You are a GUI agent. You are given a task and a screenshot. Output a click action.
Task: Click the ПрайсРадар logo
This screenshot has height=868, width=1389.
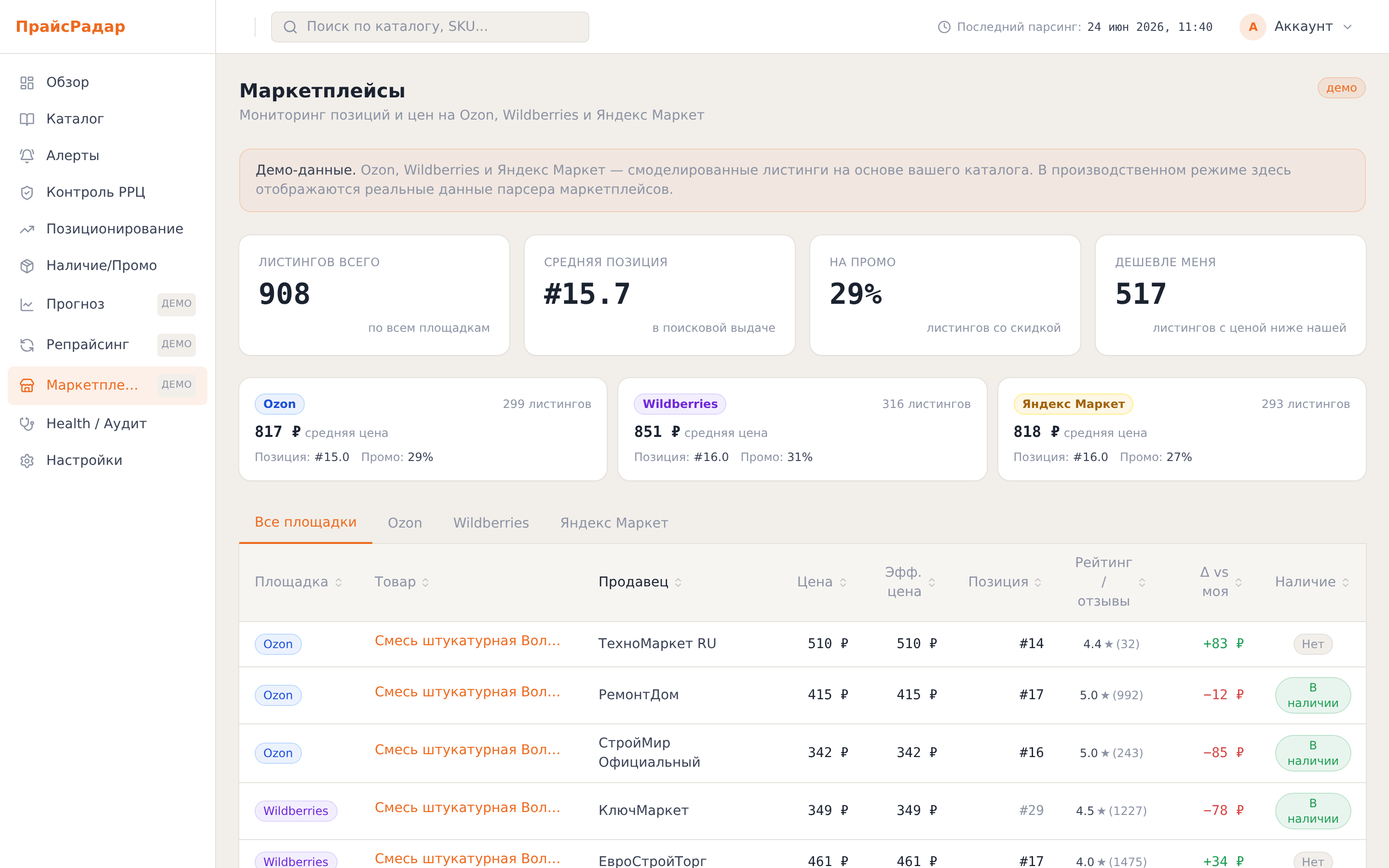(x=70, y=27)
